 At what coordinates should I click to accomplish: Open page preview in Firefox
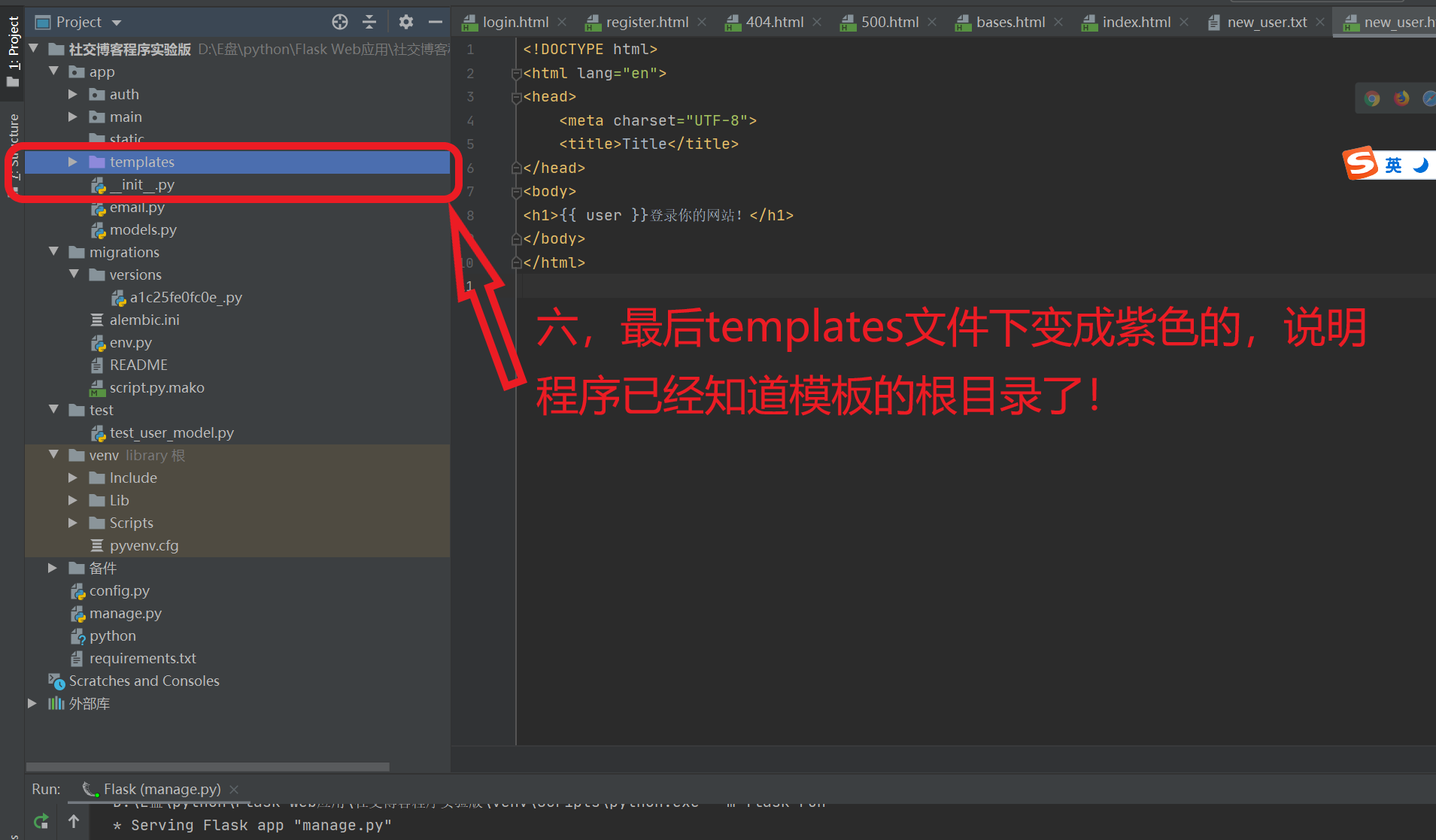pyautogui.click(x=1401, y=98)
